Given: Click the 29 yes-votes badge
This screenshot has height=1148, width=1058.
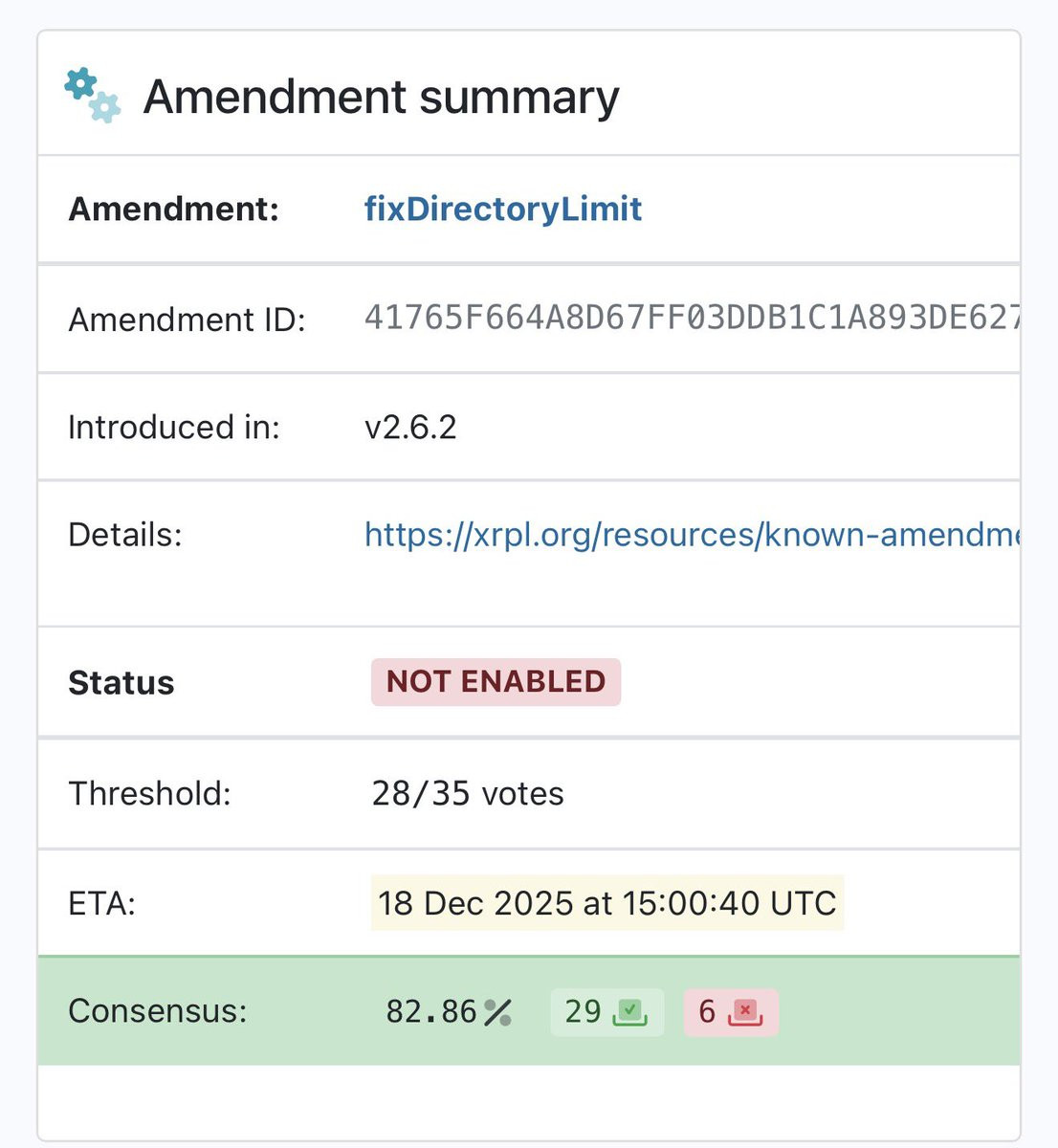Looking at the screenshot, I should point(606,1012).
